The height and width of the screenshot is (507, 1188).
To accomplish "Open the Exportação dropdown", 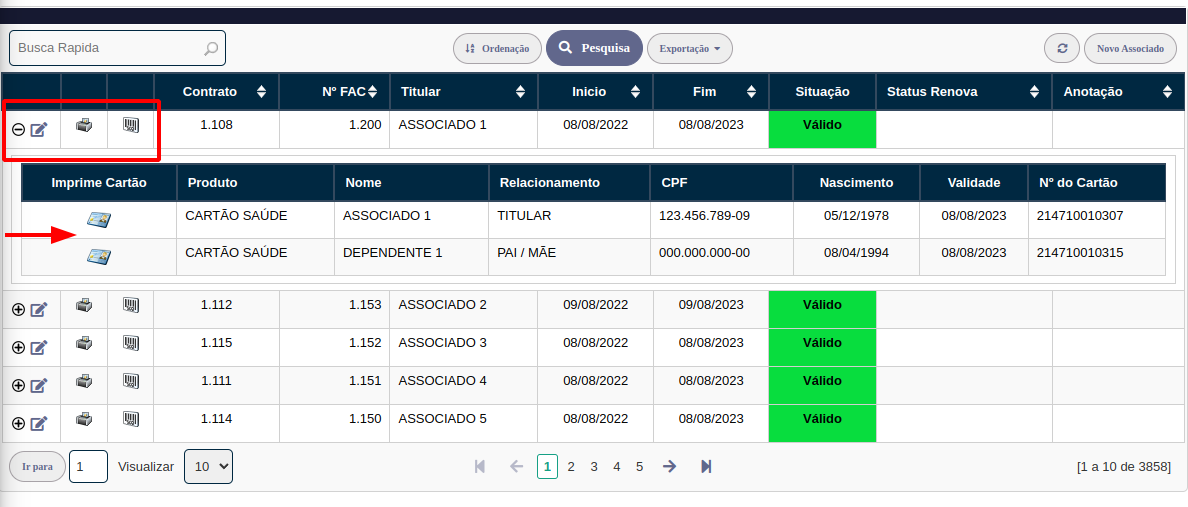I will 689,48.
